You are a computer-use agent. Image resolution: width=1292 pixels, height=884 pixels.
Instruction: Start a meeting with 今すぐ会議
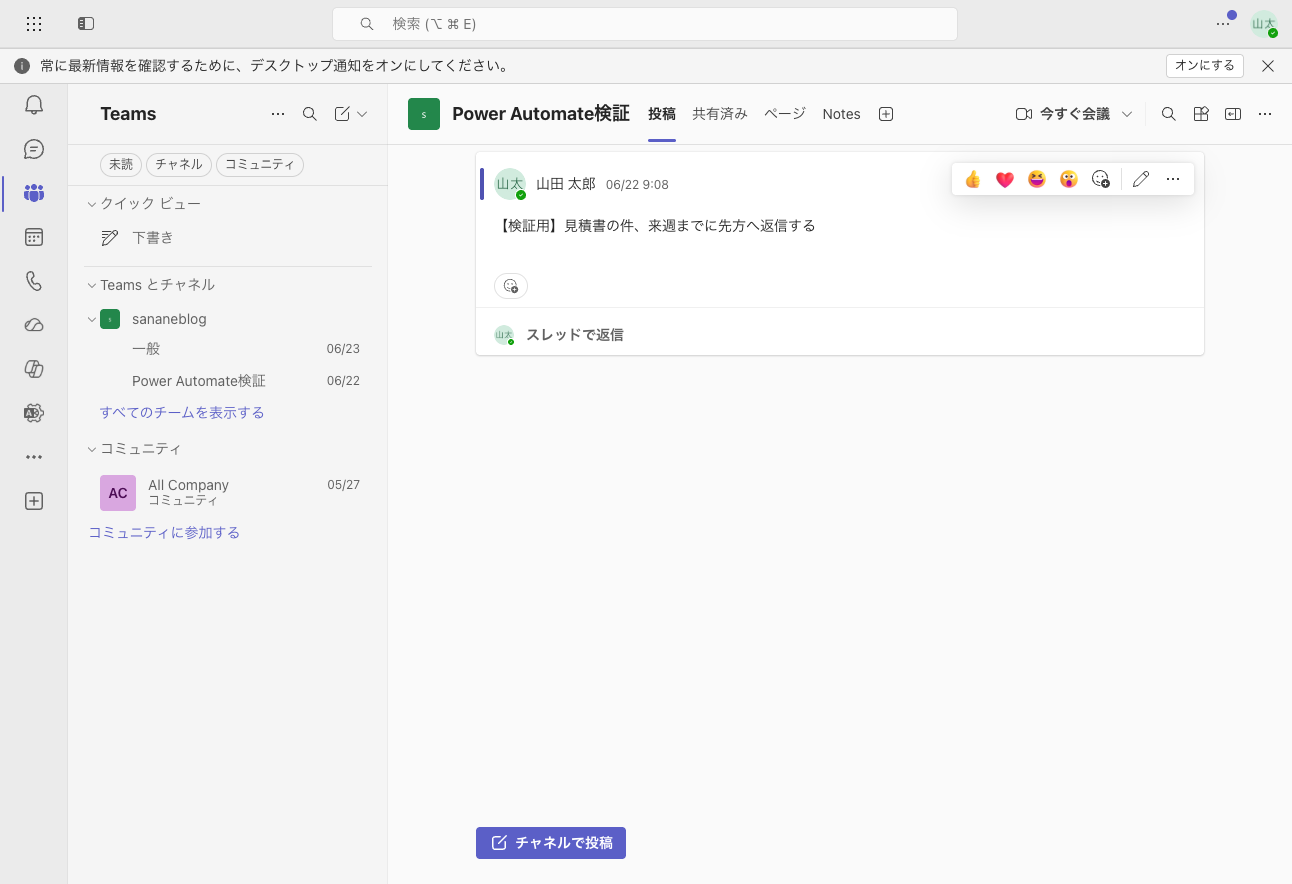[x=1063, y=114]
